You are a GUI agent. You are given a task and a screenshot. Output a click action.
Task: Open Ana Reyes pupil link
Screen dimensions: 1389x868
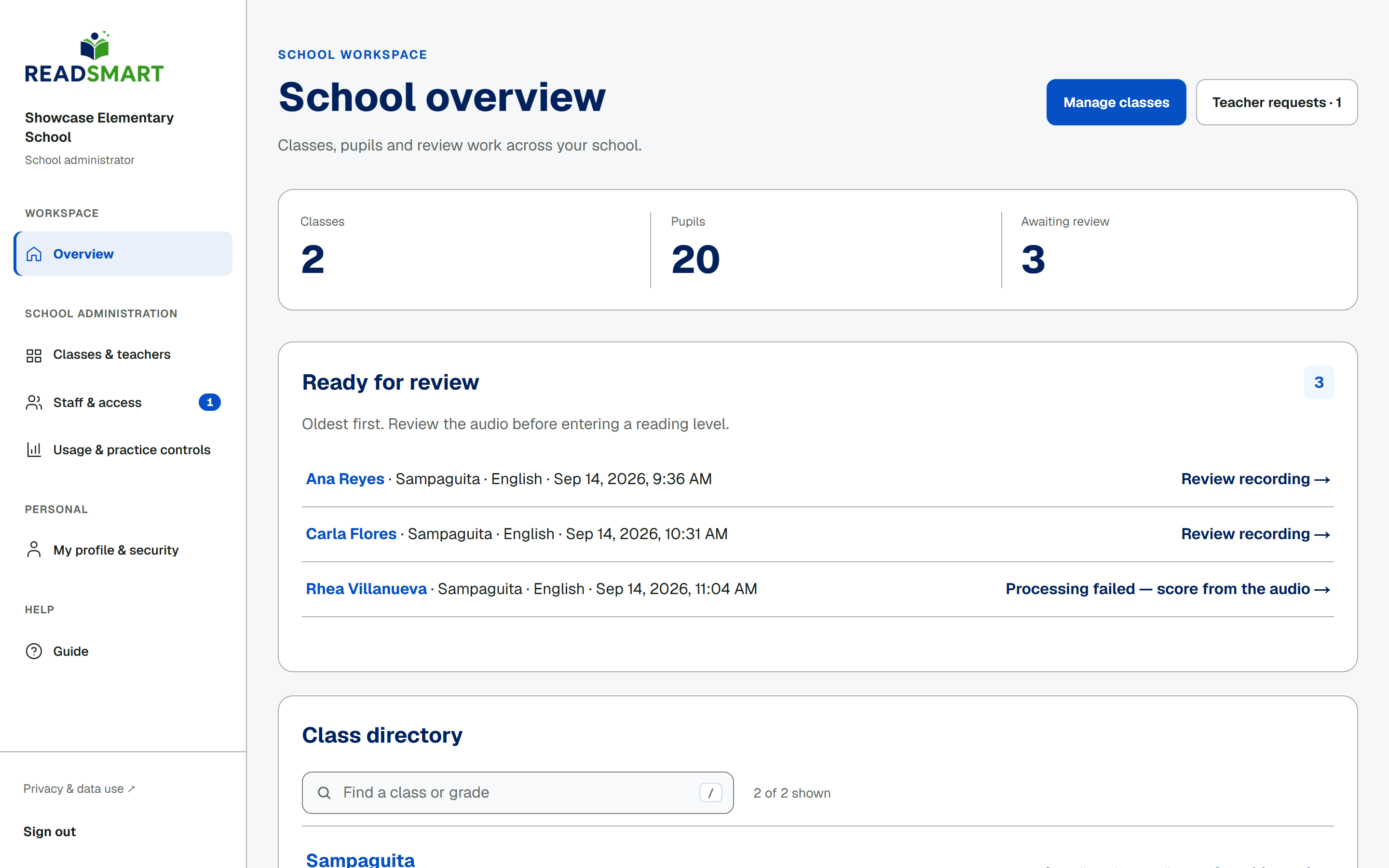pyautogui.click(x=345, y=479)
